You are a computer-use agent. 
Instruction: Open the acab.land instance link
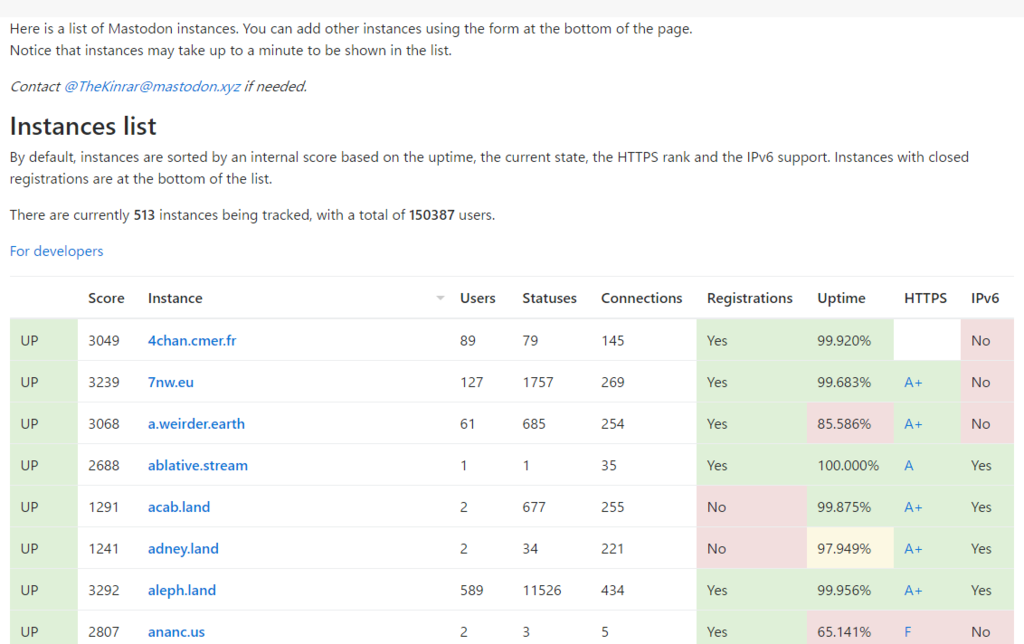tap(179, 507)
